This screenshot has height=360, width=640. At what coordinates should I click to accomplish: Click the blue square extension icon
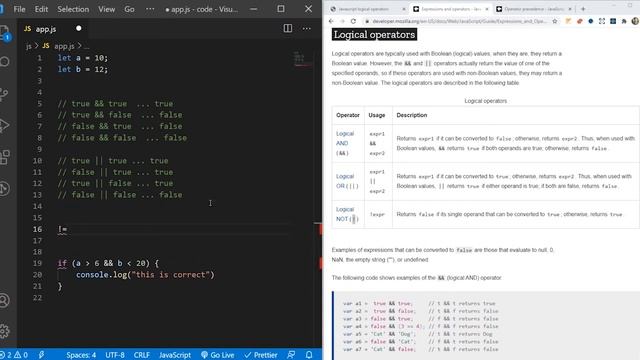(613, 21)
